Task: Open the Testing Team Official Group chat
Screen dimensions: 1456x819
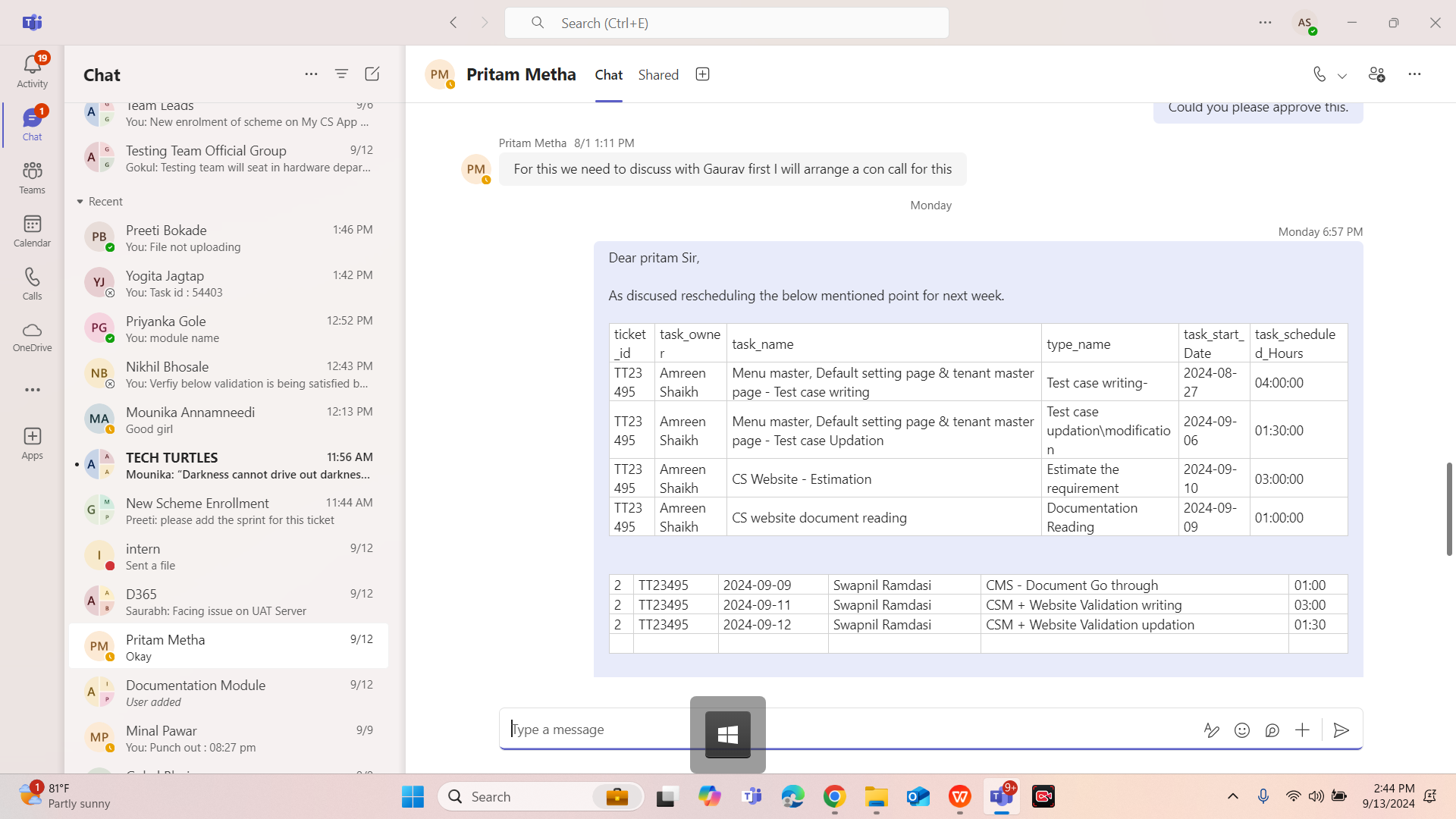Action: click(x=228, y=158)
